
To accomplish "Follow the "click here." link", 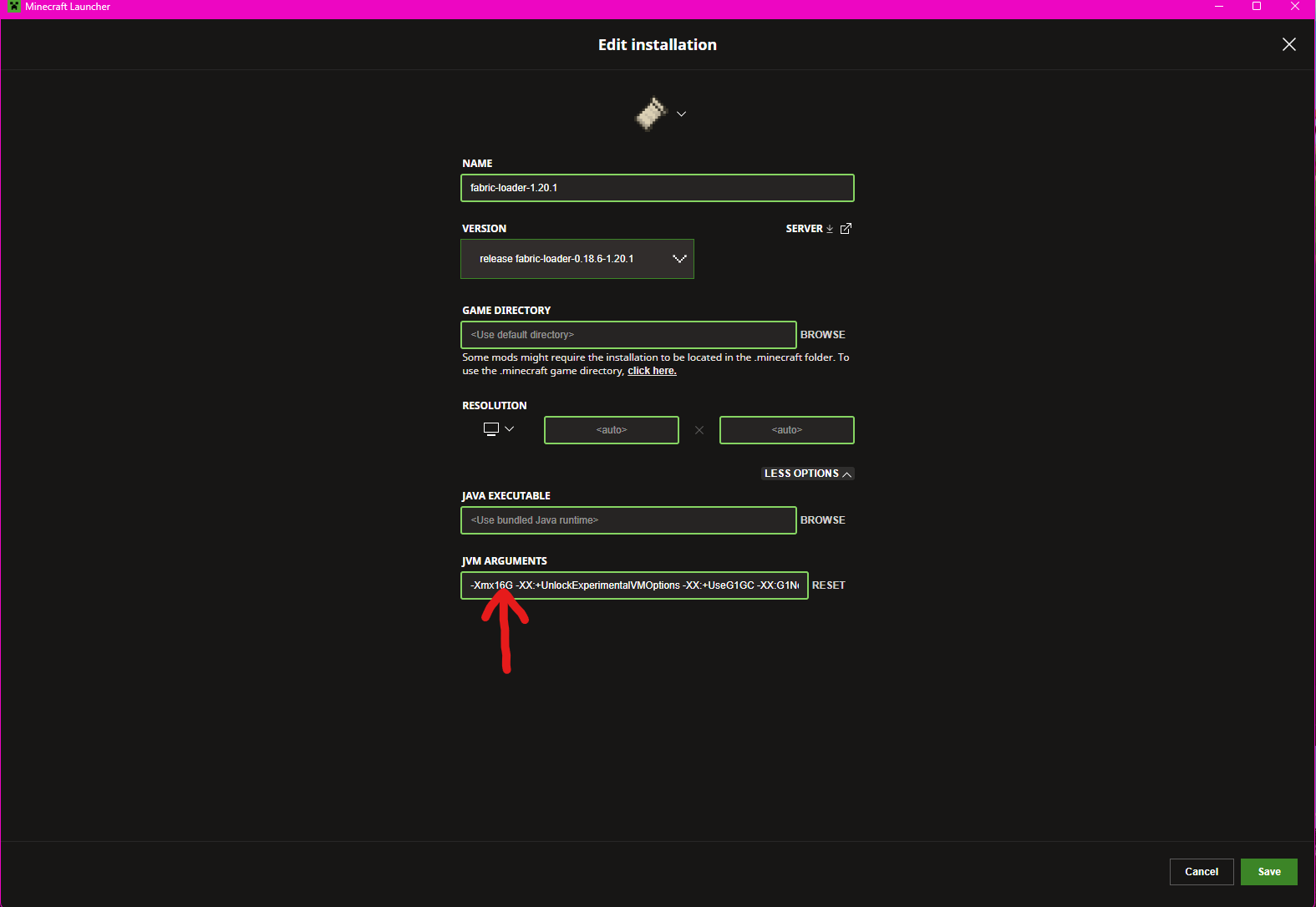I will tap(652, 371).
